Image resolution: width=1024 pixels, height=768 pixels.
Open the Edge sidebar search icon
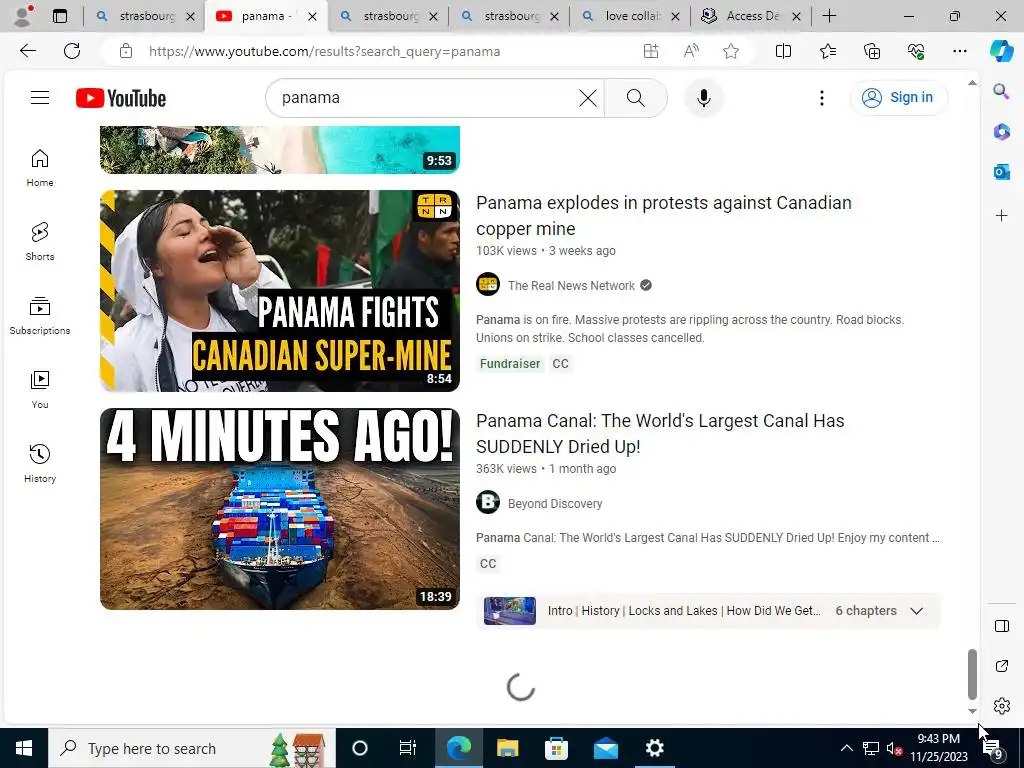point(1001,91)
